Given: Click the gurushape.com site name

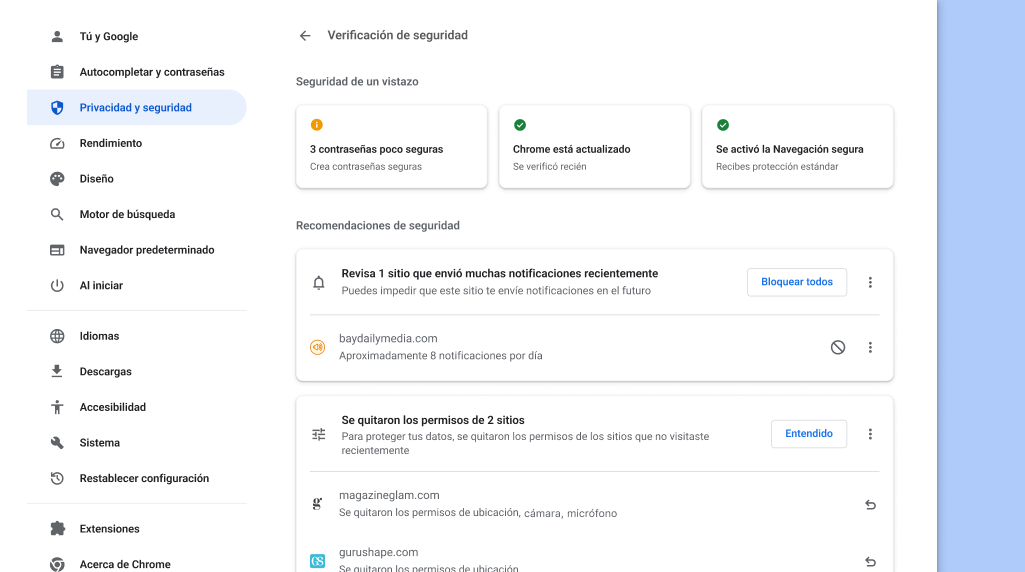Looking at the screenshot, I should coord(378,552).
